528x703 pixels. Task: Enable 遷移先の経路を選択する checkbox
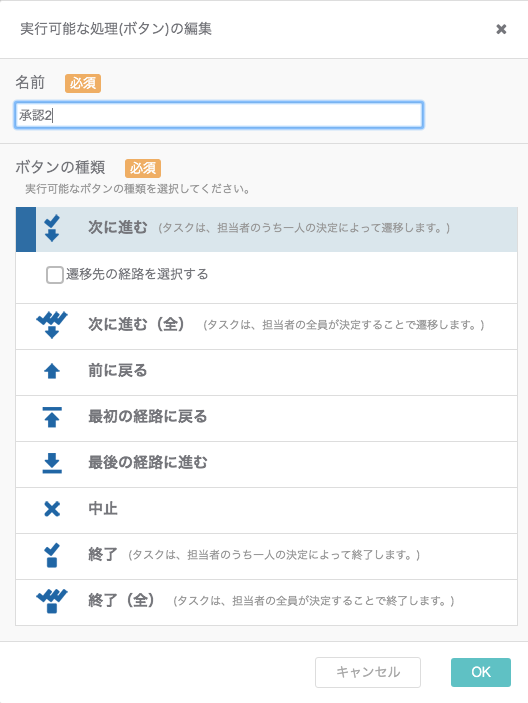coord(55,274)
